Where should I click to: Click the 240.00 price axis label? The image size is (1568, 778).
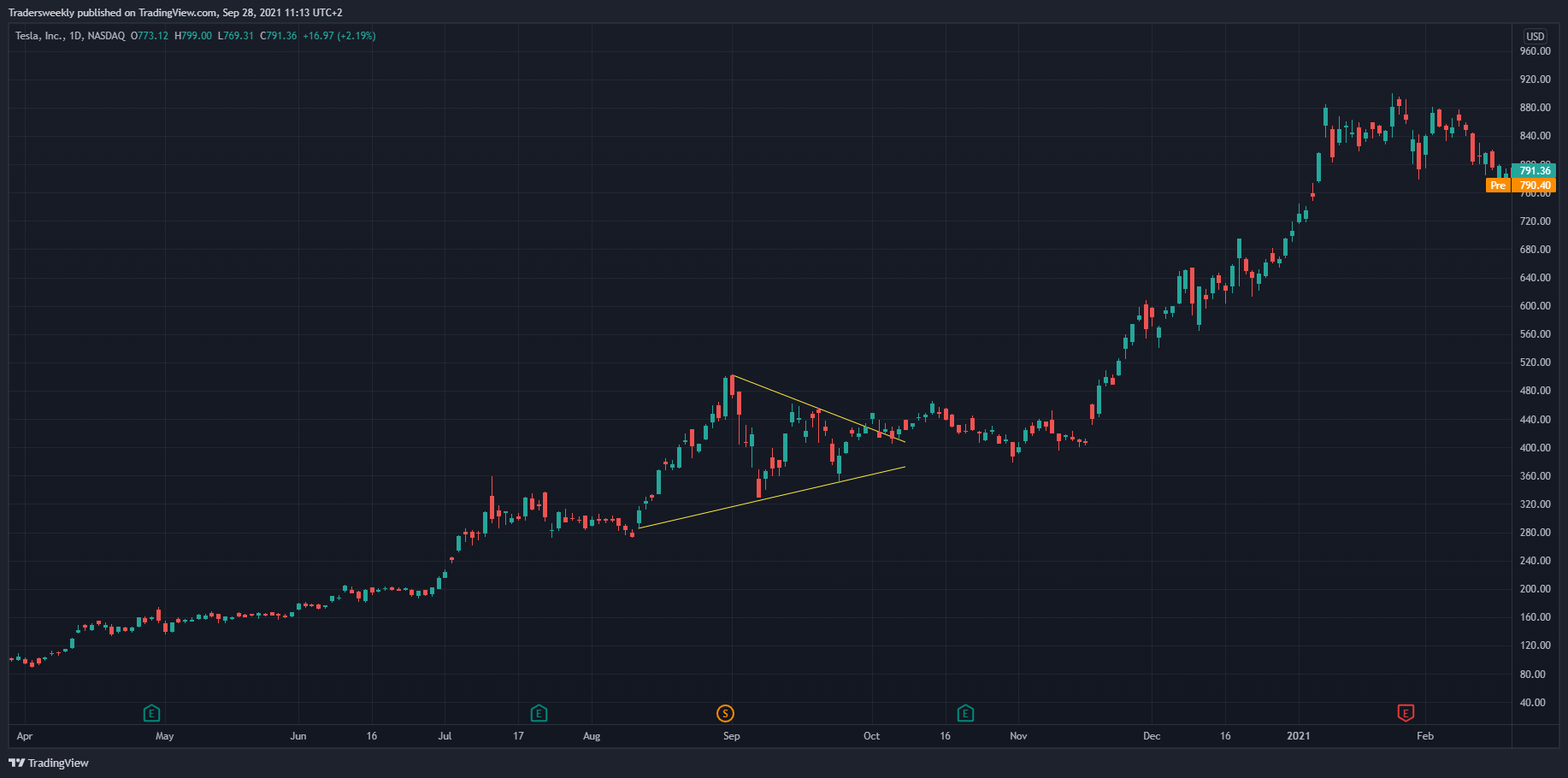point(1535,561)
